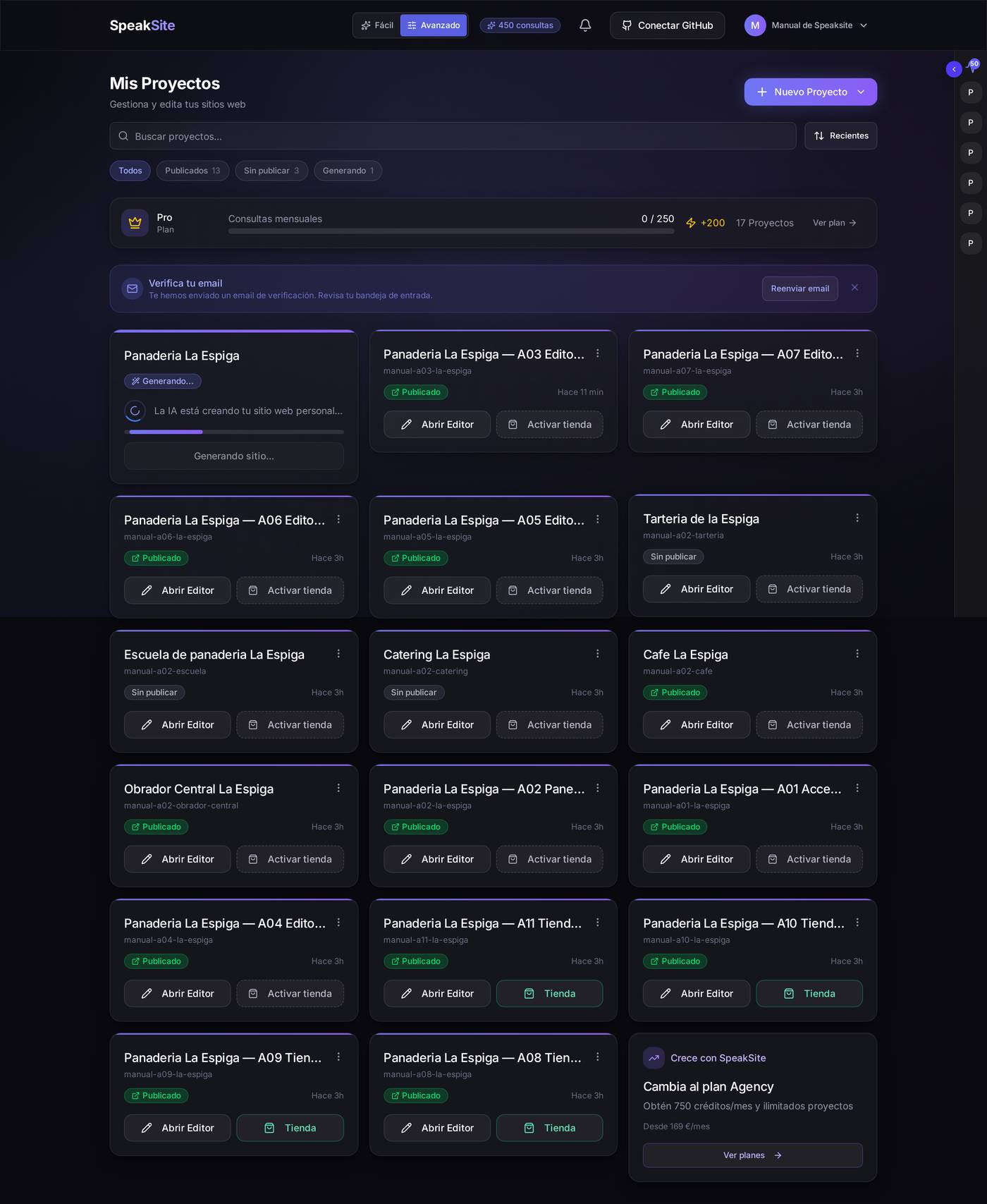Collapse the right sidebar with purple arrow
The image size is (987, 1204).
pos(954,69)
